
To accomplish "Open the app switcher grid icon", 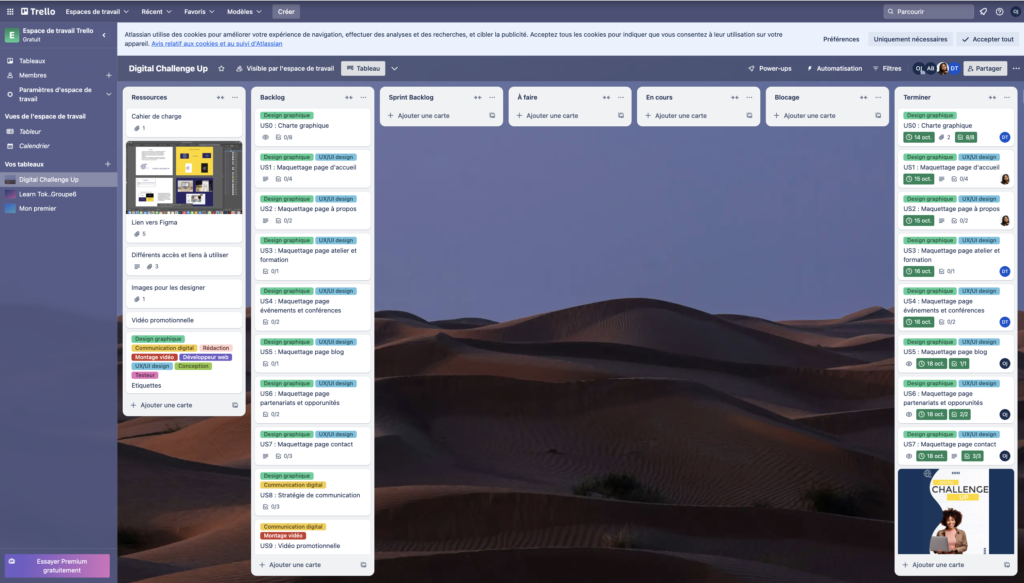I will (9, 11).
